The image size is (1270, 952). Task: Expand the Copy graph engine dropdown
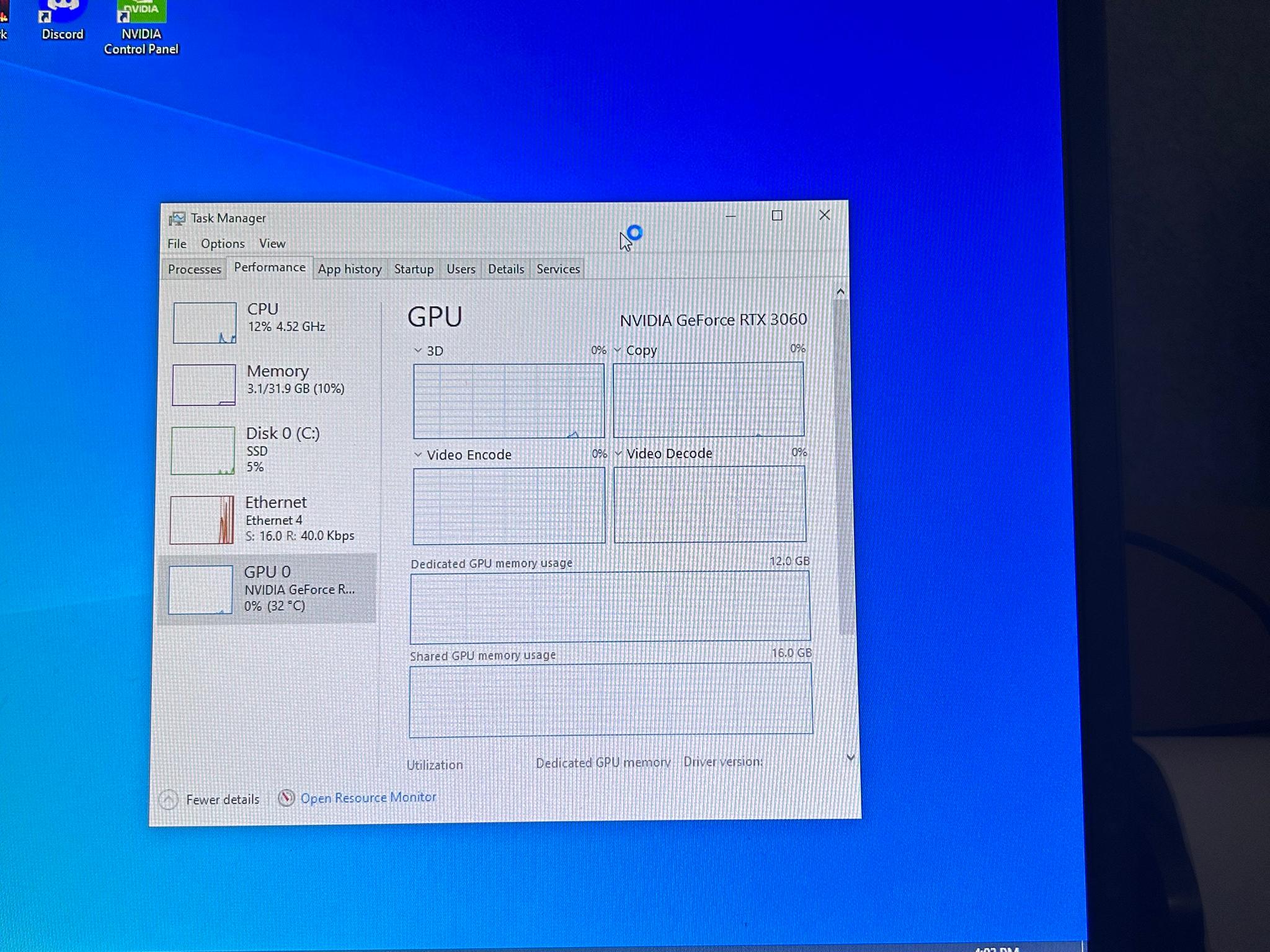618,350
